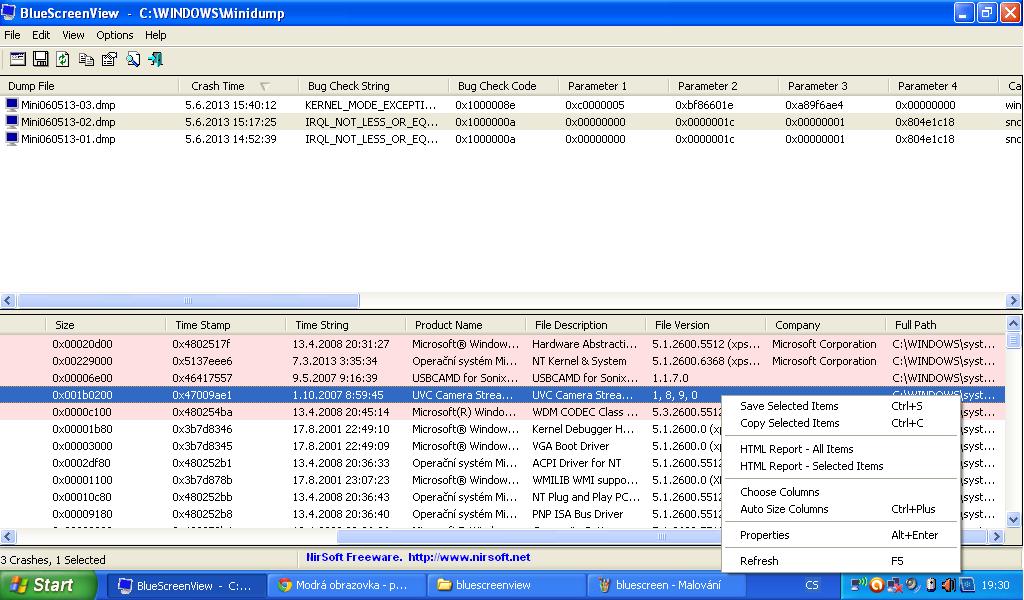Screen dimensions: 1024x600
Task: Choose 'HTML Report - All Items' in context menu
Action: pyautogui.click(x=796, y=449)
